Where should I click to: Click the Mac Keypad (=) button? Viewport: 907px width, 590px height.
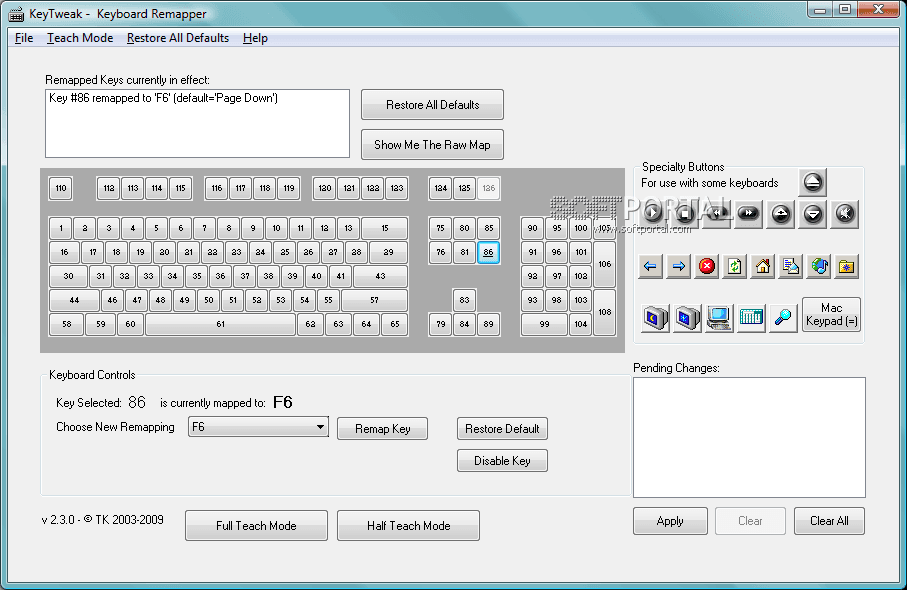coord(831,315)
